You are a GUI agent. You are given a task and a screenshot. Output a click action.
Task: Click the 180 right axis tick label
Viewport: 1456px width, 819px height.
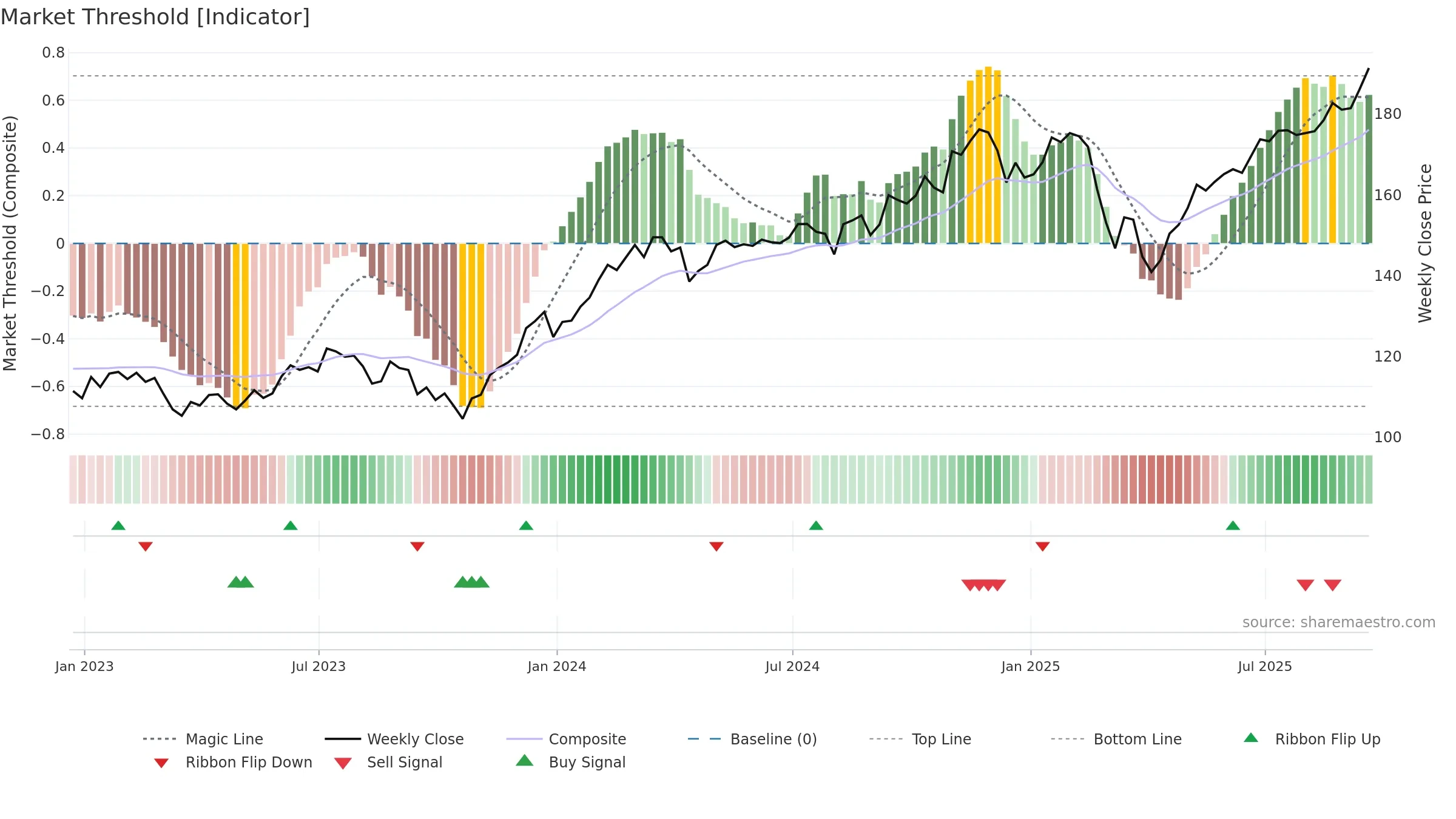(x=1388, y=113)
